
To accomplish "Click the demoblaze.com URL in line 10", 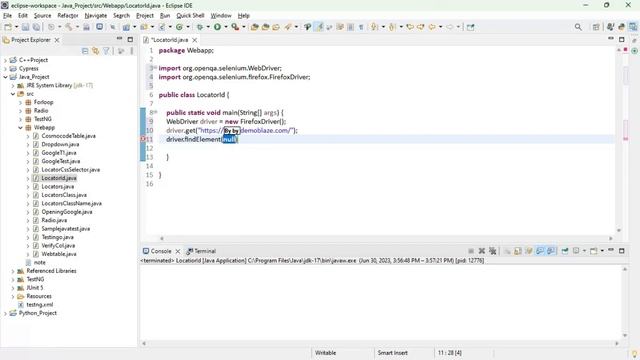I will coord(246,131).
